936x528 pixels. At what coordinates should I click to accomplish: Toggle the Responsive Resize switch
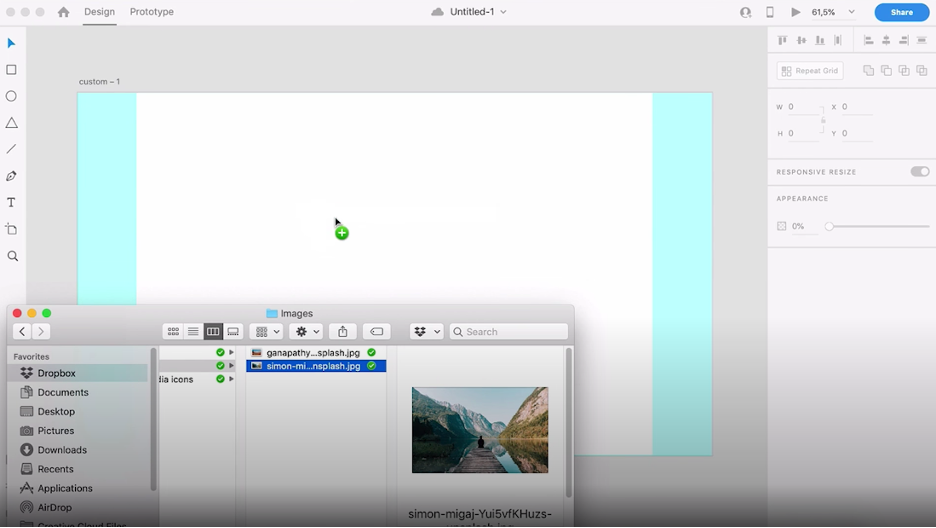coord(920,172)
